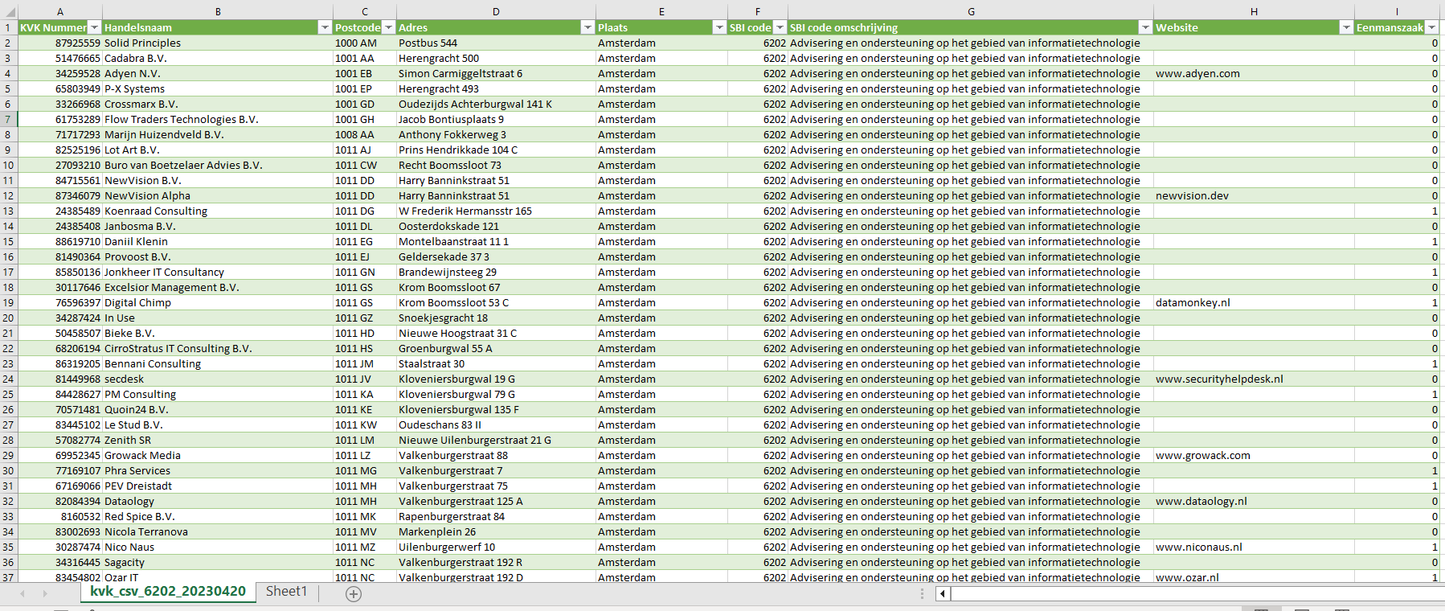Select the entire column D header
This screenshot has height=611, width=1445.
[x=496, y=10]
